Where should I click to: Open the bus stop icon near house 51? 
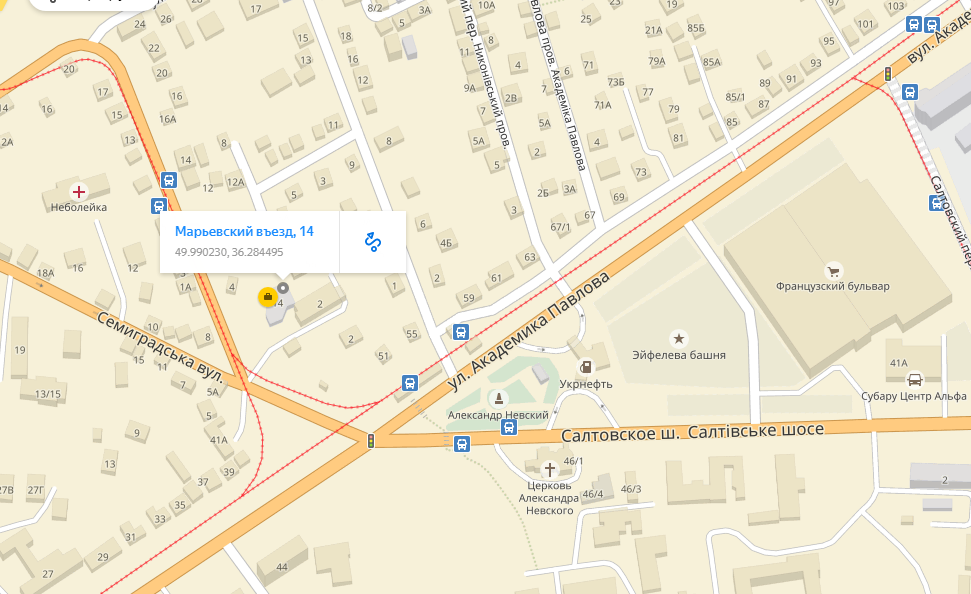pyautogui.click(x=409, y=383)
